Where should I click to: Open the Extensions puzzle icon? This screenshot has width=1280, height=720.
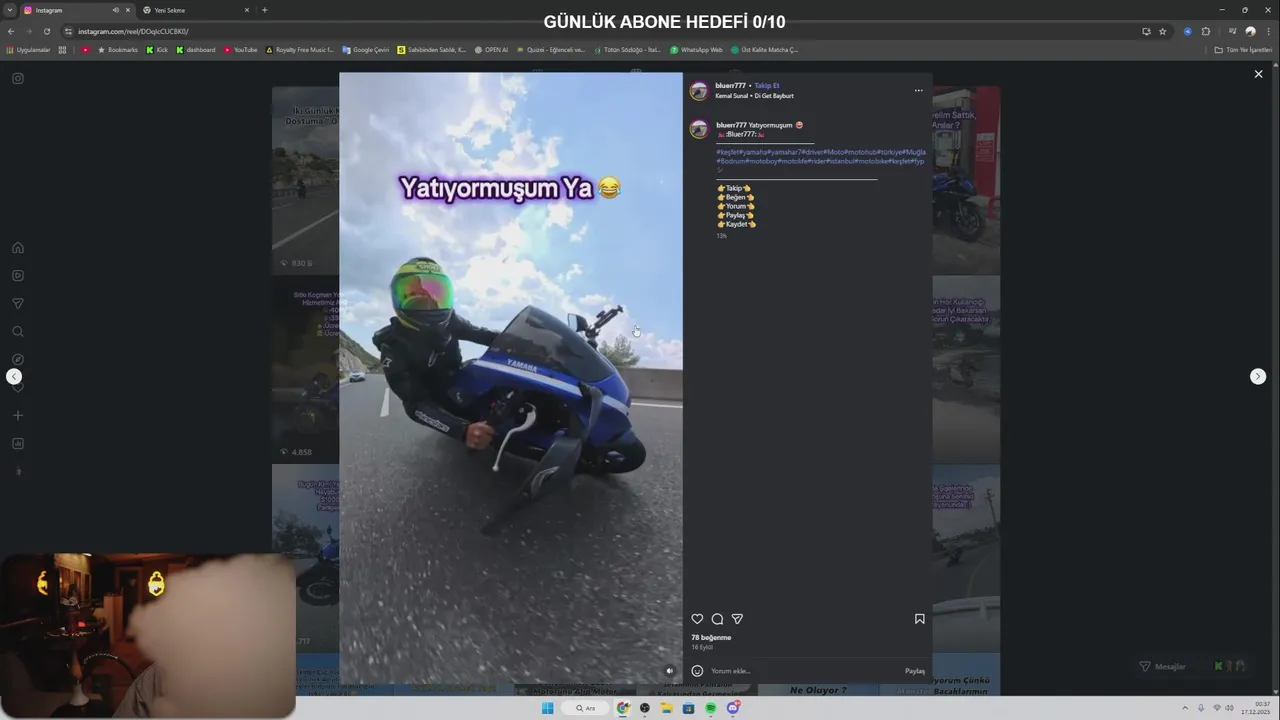tap(1206, 31)
